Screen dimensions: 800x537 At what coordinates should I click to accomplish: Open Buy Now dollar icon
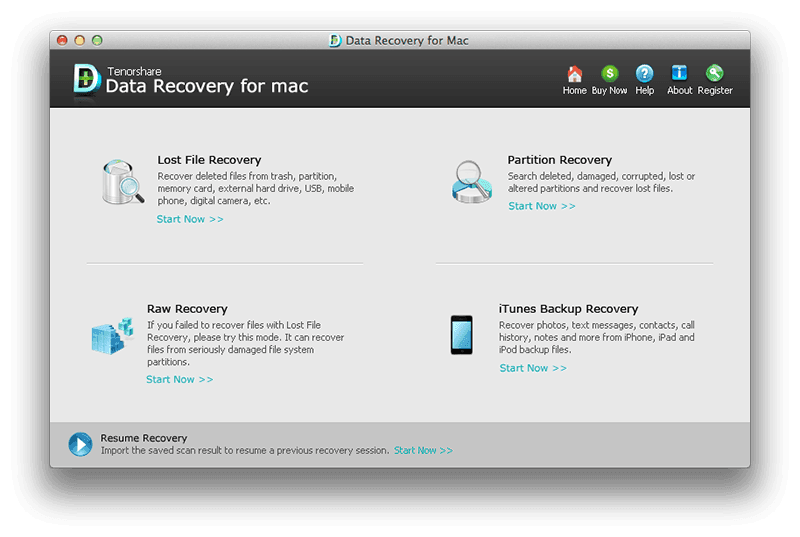point(610,74)
